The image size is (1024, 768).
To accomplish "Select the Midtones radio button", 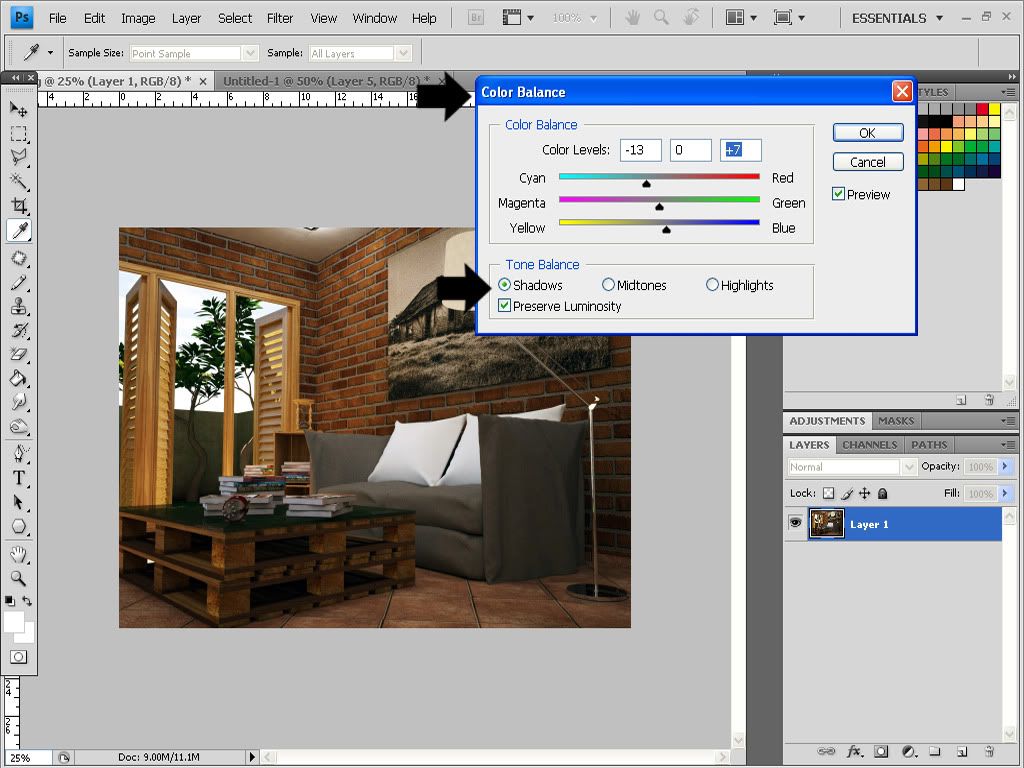I will [608, 285].
